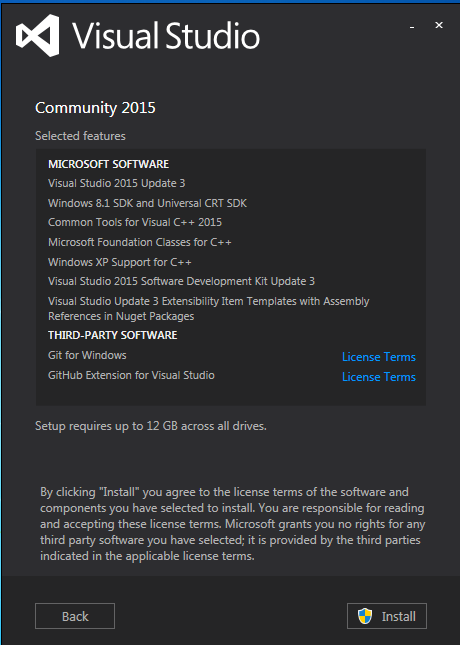
Task: Start setup with the Install button
Action: 387,616
